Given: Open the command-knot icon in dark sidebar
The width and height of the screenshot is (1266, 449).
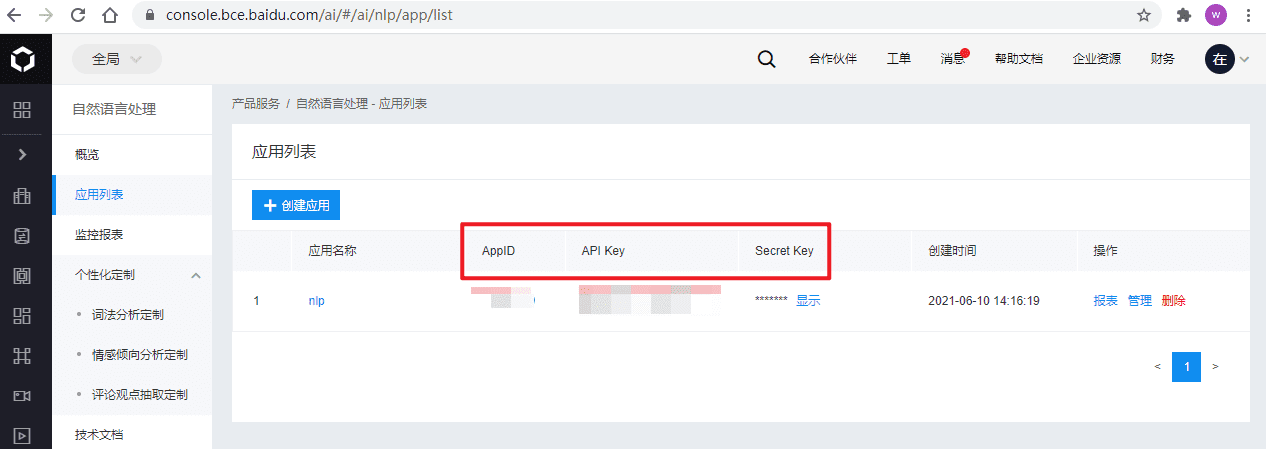Looking at the screenshot, I should [22, 356].
